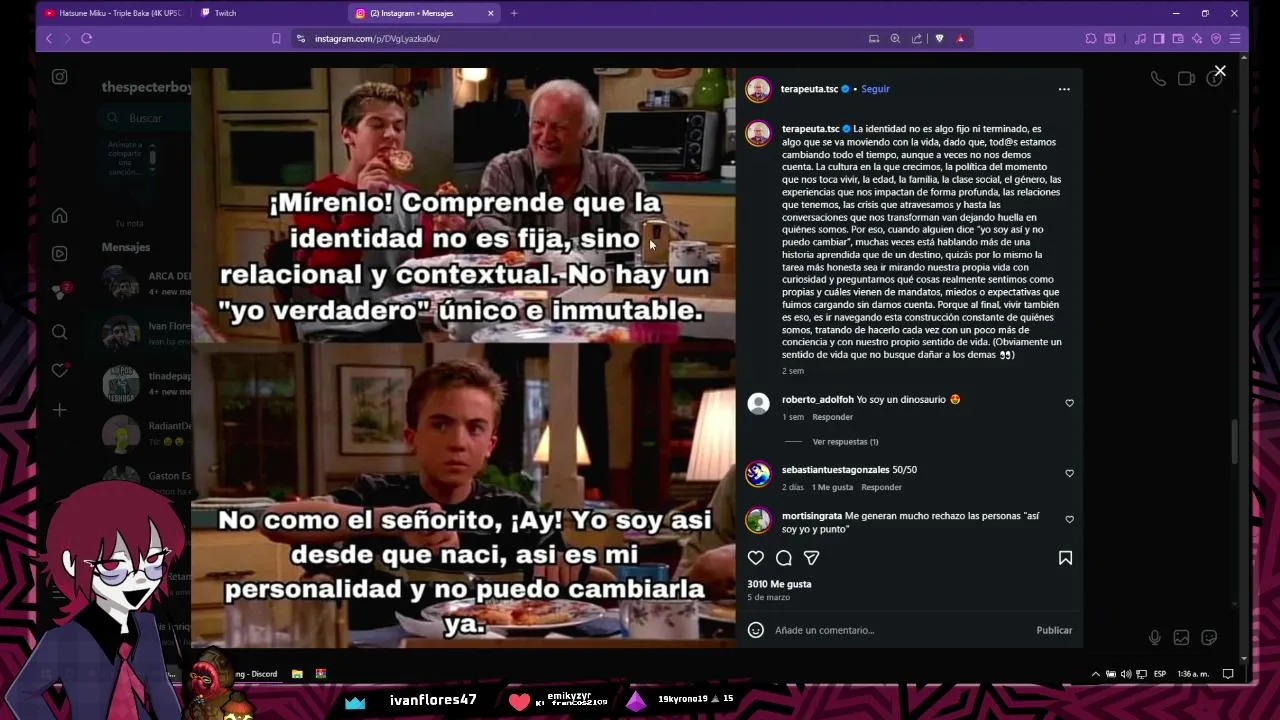Open a new browser tab
Image resolution: width=1280 pixels, height=720 pixels.
click(x=514, y=13)
